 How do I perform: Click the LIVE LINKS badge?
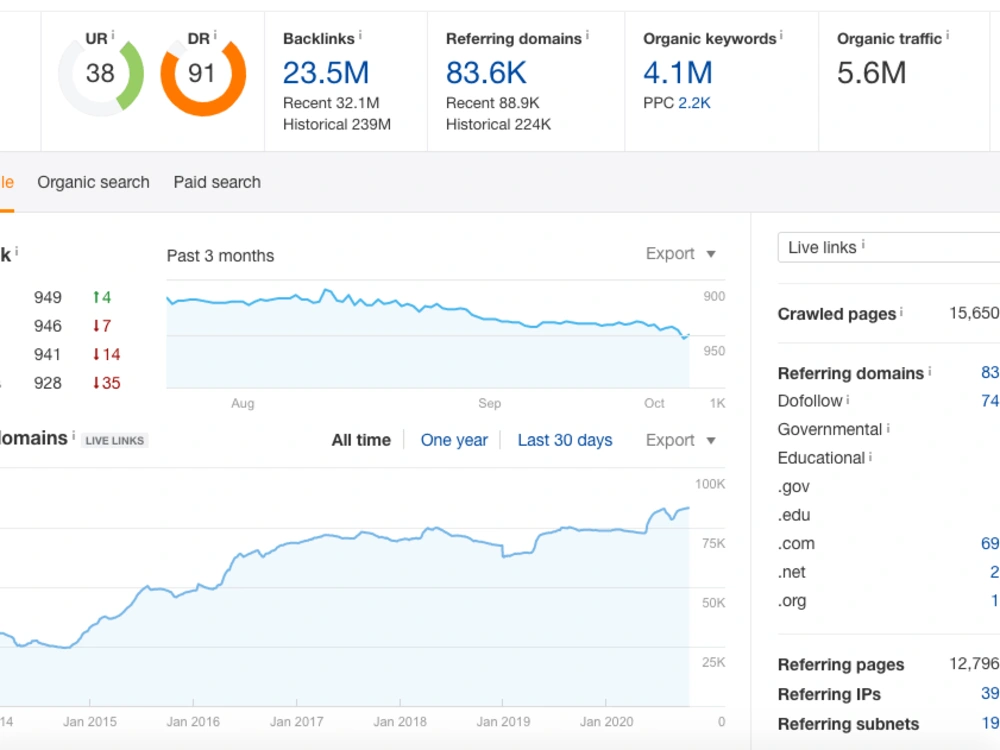coord(115,441)
